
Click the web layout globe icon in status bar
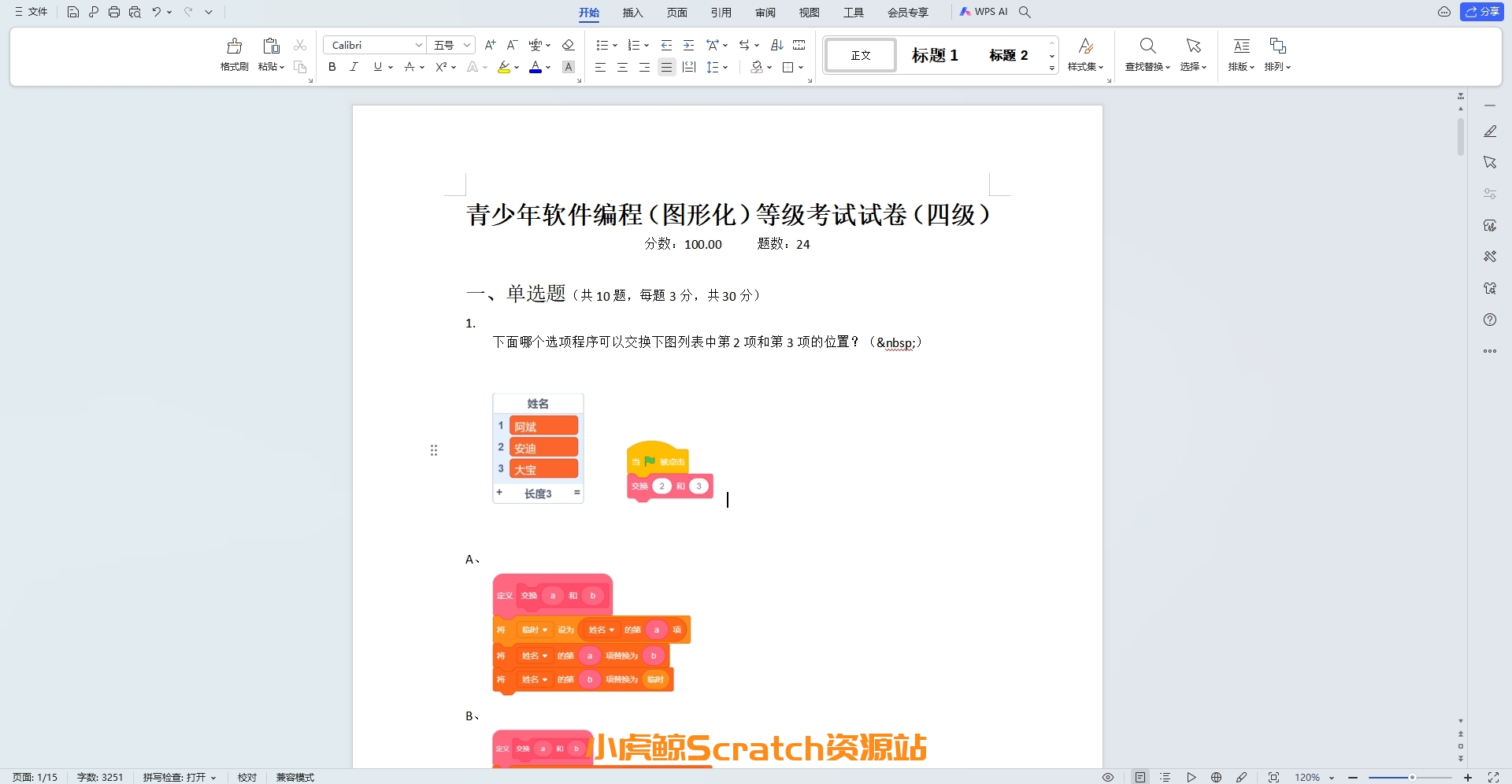click(x=1217, y=777)
